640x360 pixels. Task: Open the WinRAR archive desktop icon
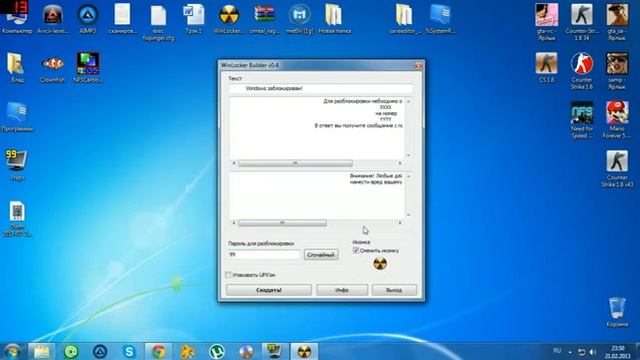(264, 18)
